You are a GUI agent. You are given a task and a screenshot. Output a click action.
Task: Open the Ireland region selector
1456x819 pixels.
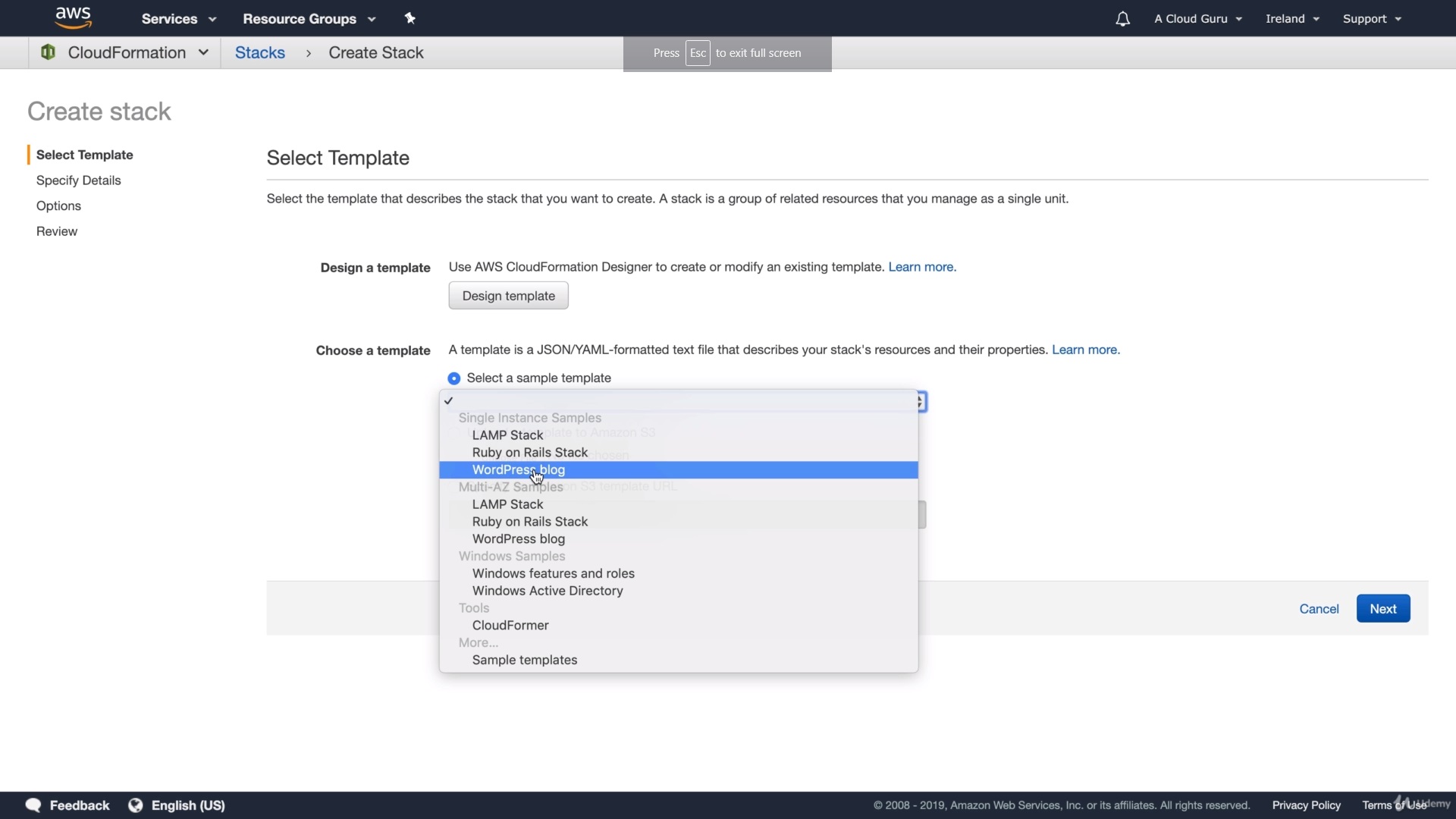[1291, 19]
